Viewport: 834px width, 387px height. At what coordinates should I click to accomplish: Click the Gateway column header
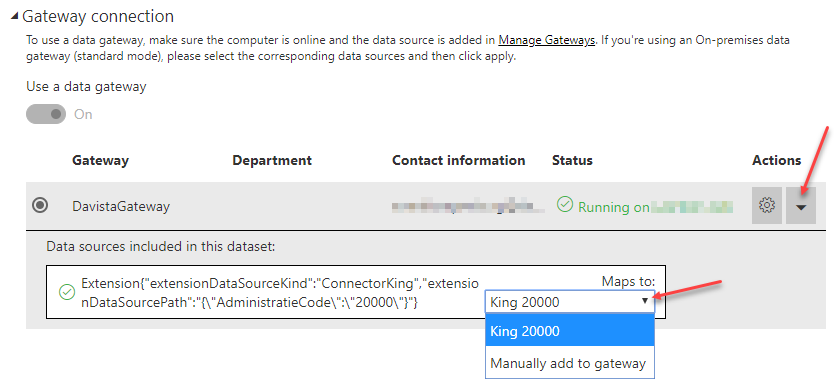[x=101, y=160]
